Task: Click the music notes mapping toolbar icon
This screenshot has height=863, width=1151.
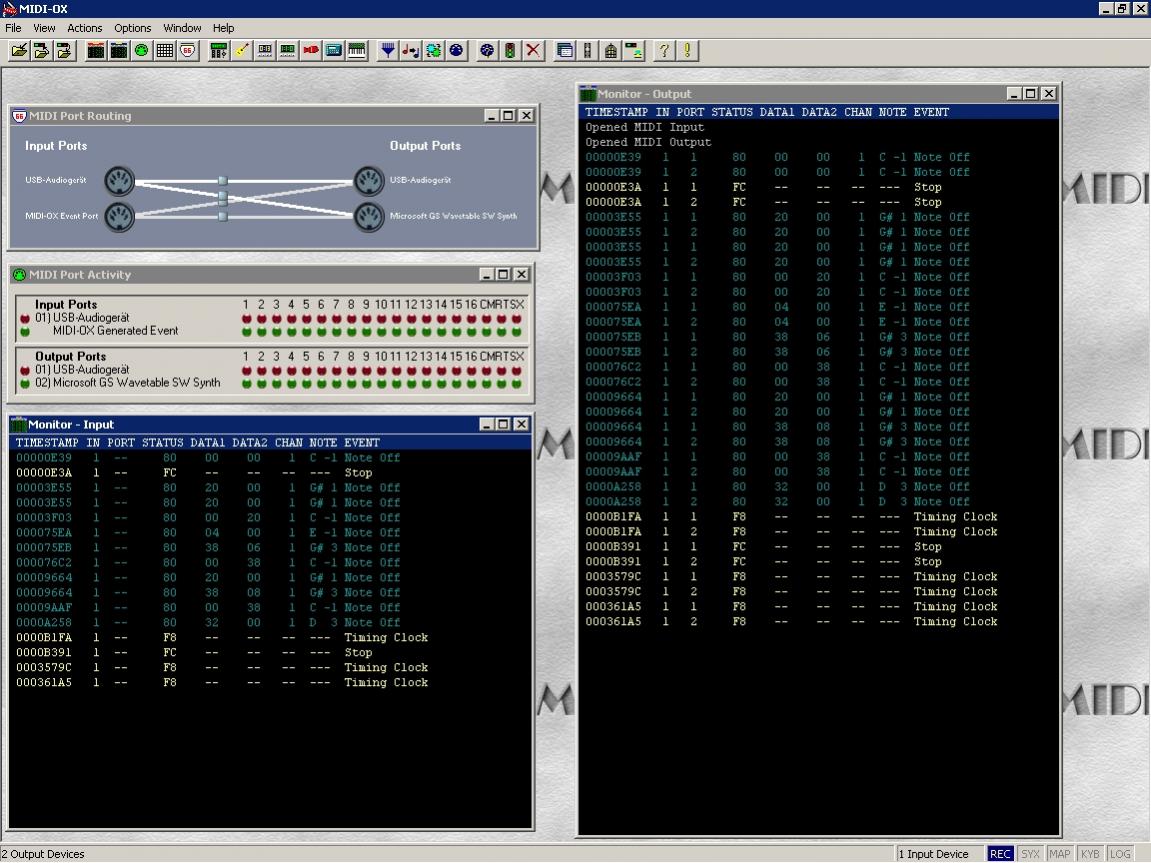Action: pos(410,51)
